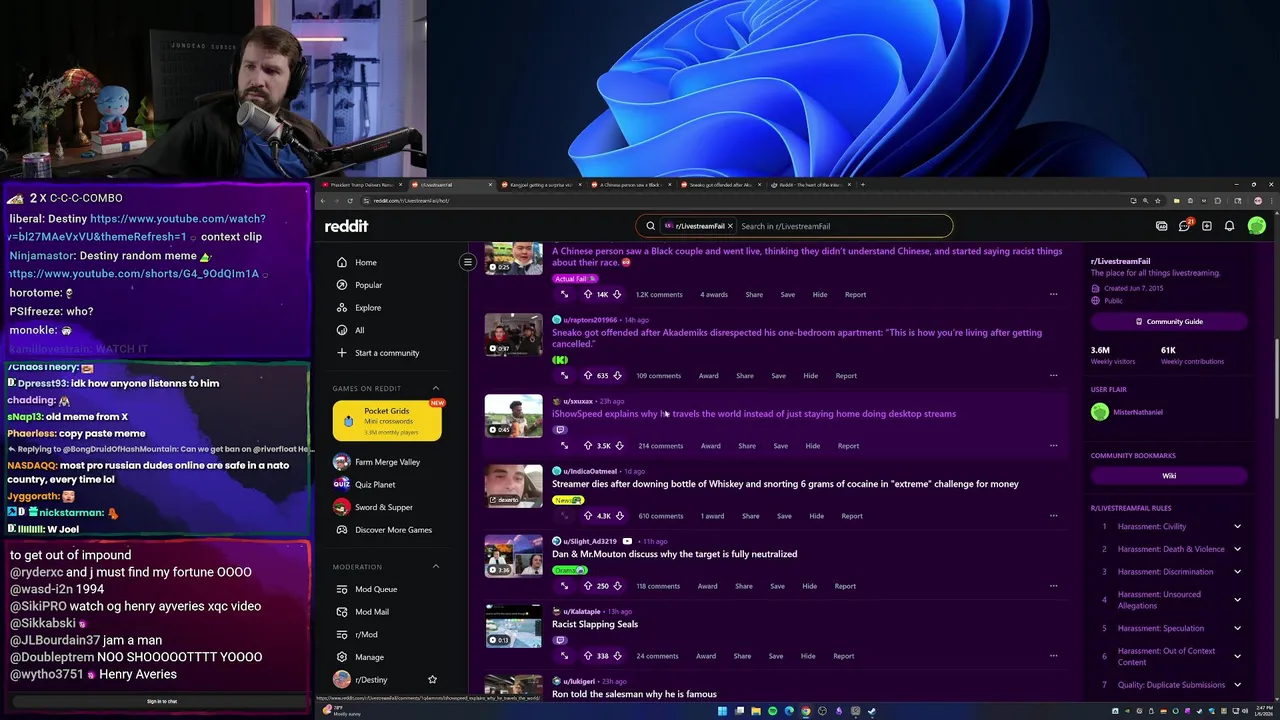The width and height of the screenshot is (1280, 720).
Task: Open more options for Streamer dies post
Action: (x=1053, y=516)
